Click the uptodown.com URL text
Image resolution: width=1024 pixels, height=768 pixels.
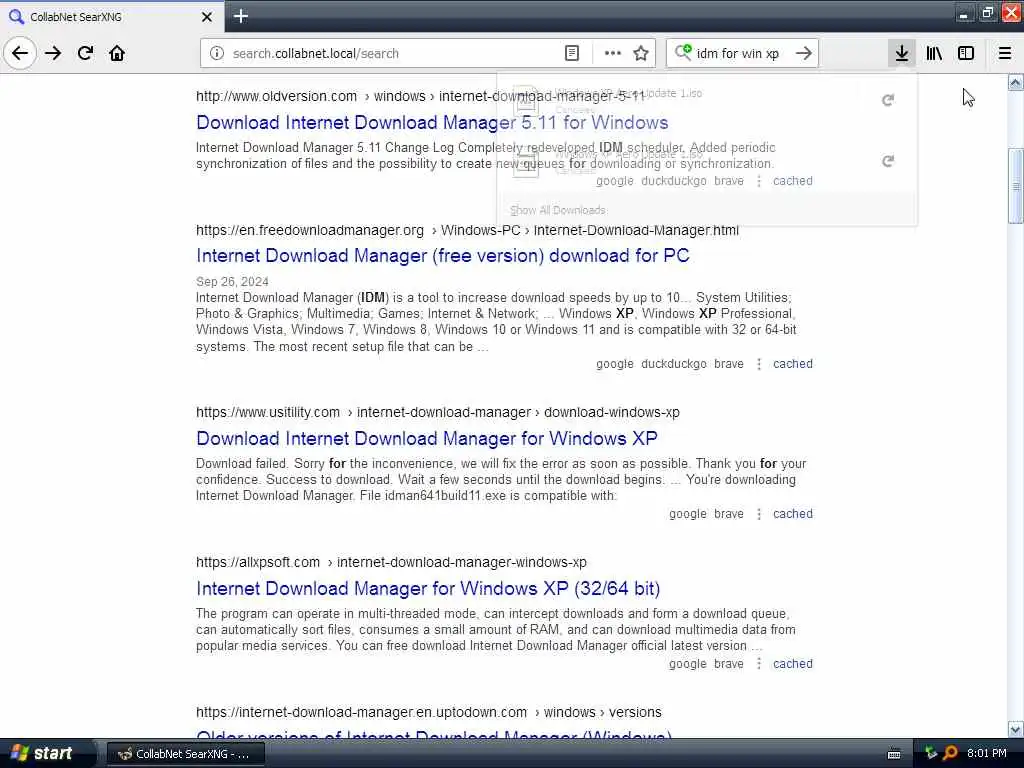361,712
